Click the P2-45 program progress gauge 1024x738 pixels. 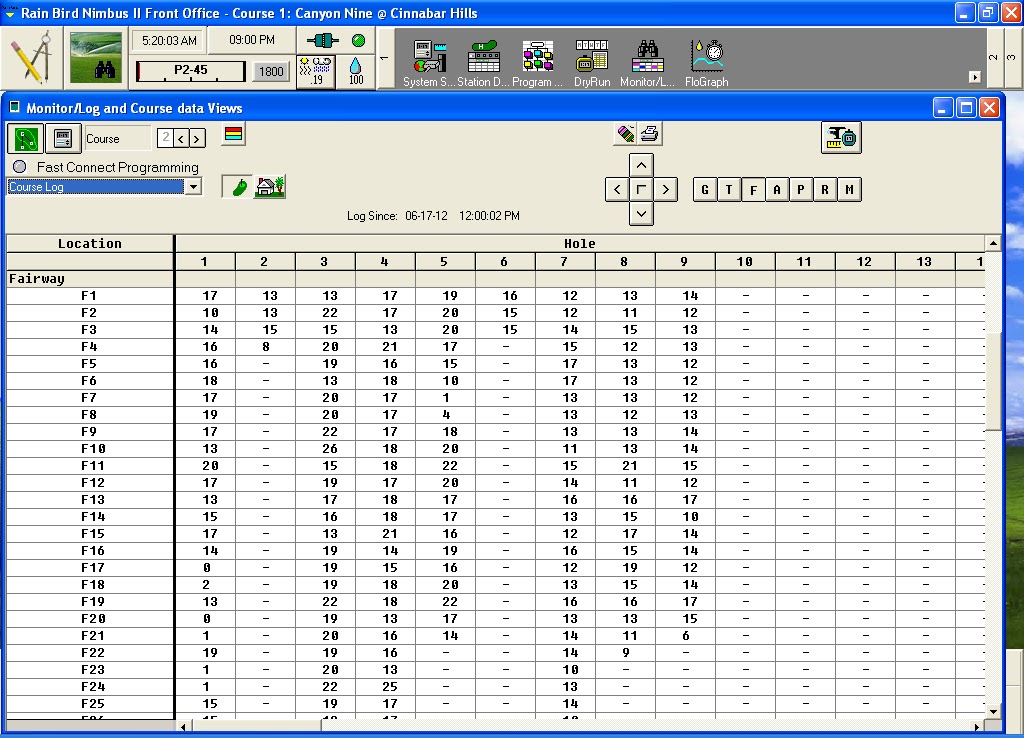click(191, 71)
